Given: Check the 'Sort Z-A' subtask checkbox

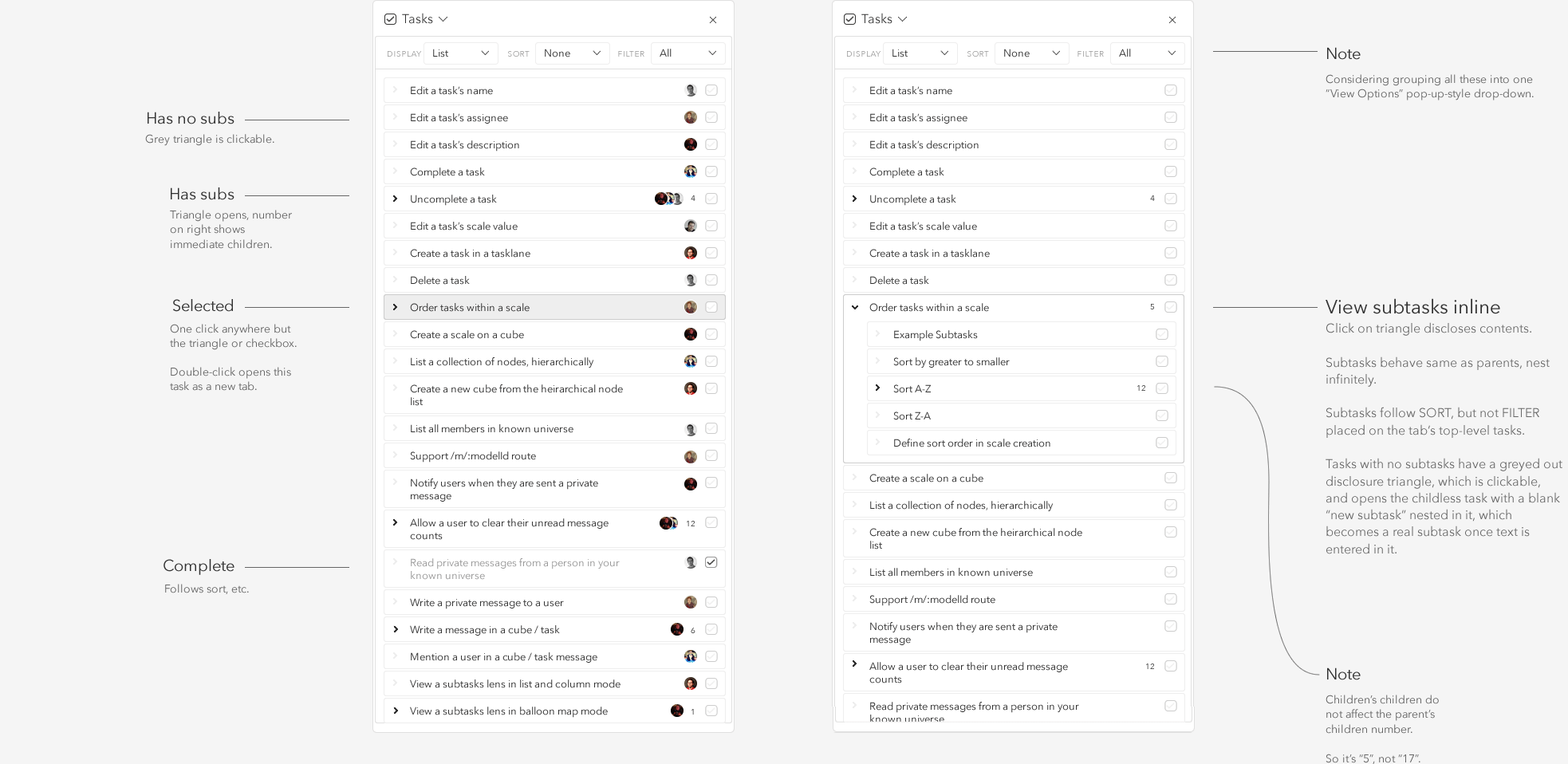Looking at the screenshot, I should [x=1162, y=415].
